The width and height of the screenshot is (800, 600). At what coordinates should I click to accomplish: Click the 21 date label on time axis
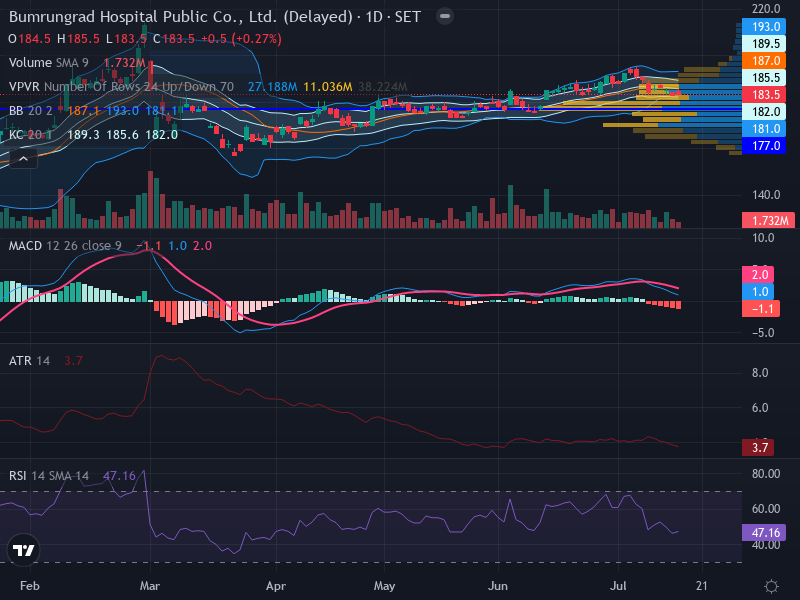pos(702,586)
